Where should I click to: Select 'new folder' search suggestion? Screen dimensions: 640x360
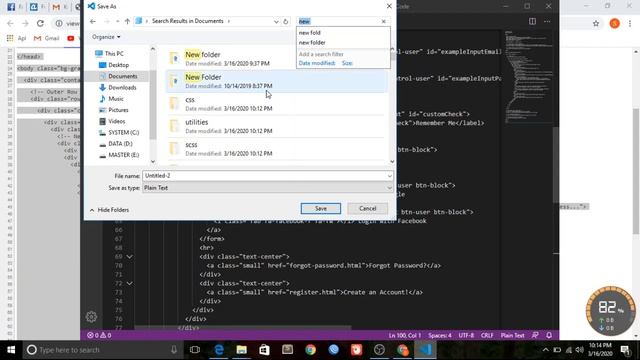312,42
